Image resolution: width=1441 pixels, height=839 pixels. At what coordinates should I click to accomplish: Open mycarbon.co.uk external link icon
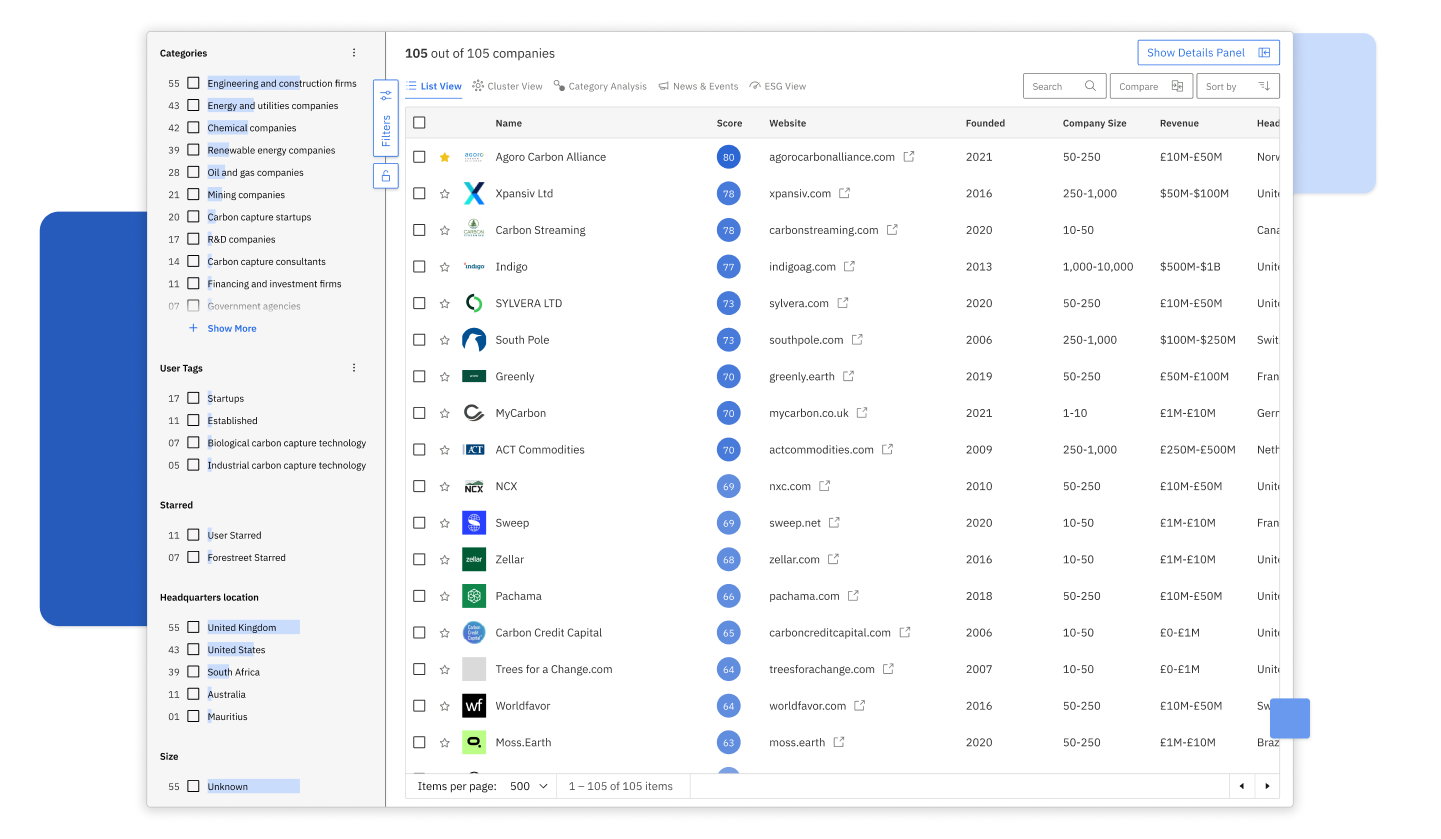click(x=862, y=412)
